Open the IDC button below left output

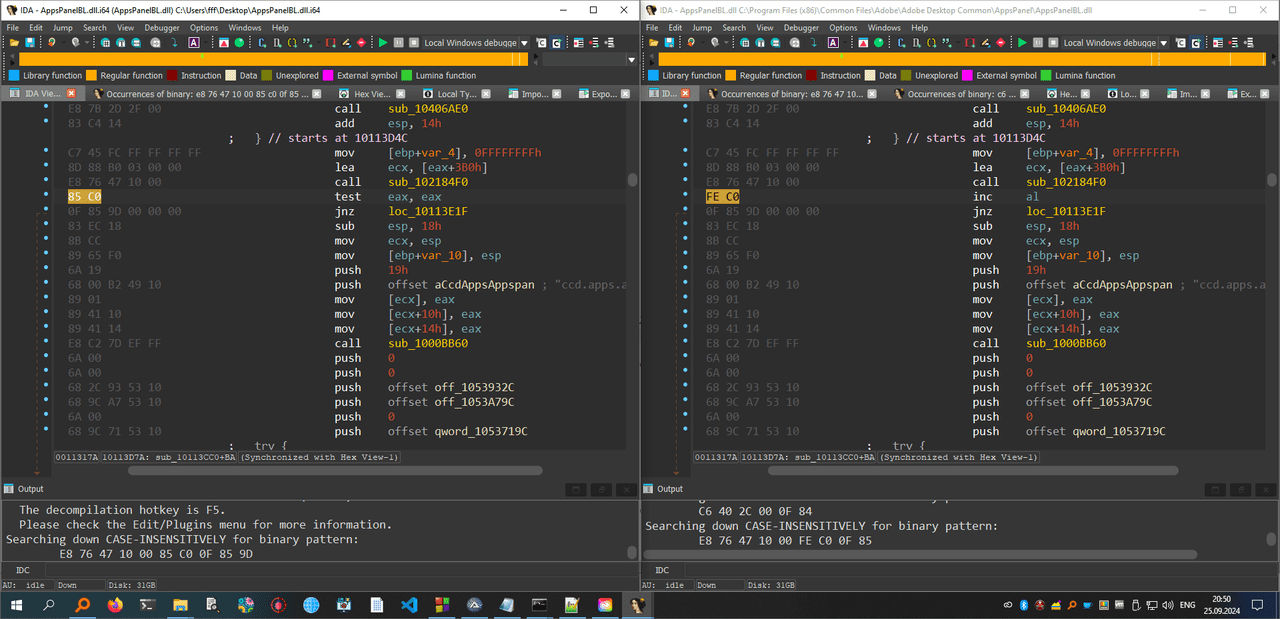pyautogui.click(x=23, y=570)
